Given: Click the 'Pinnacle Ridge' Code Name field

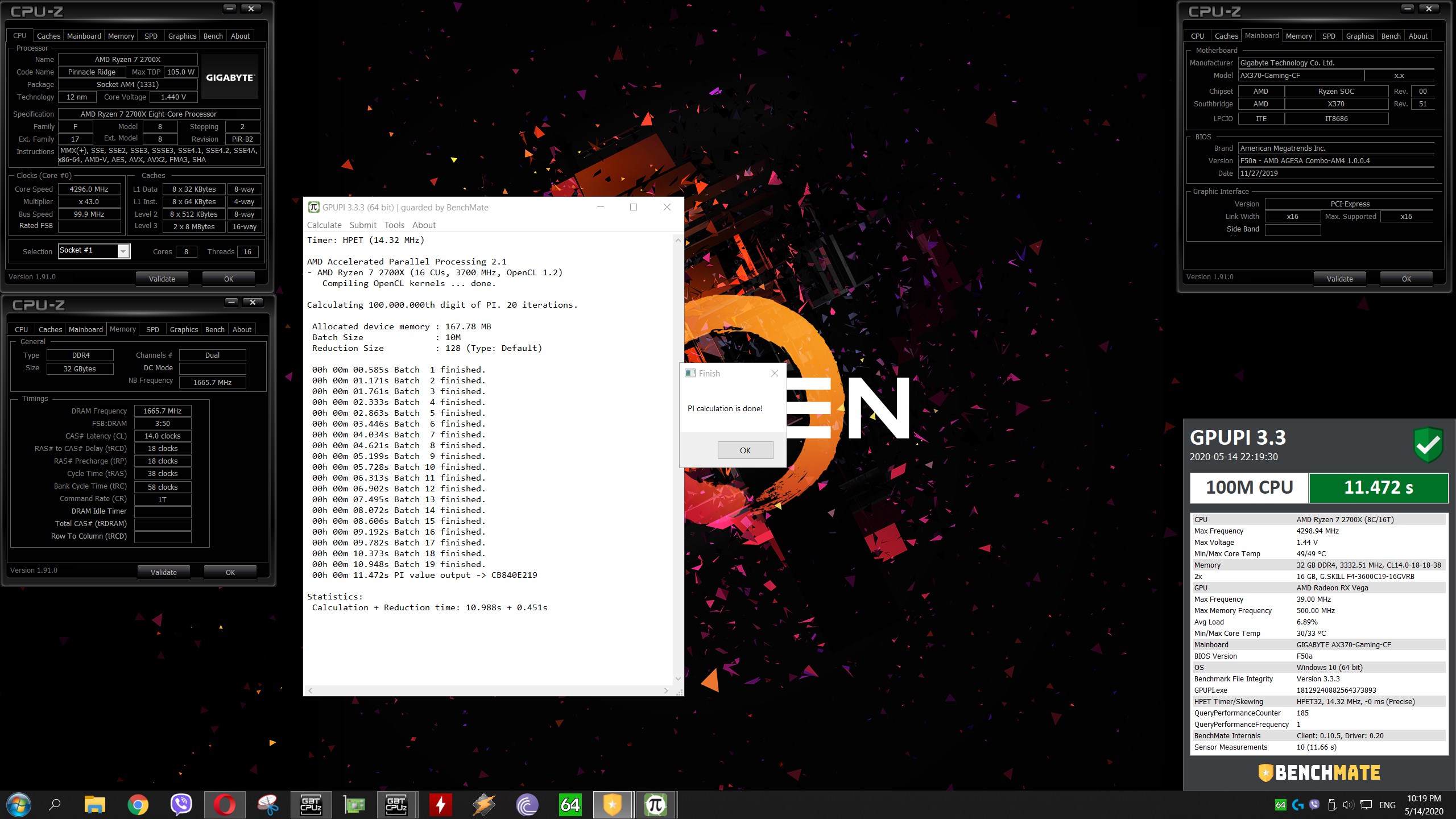Looking at the screenshot, I should pyautogui.click(x=92, y=72).
